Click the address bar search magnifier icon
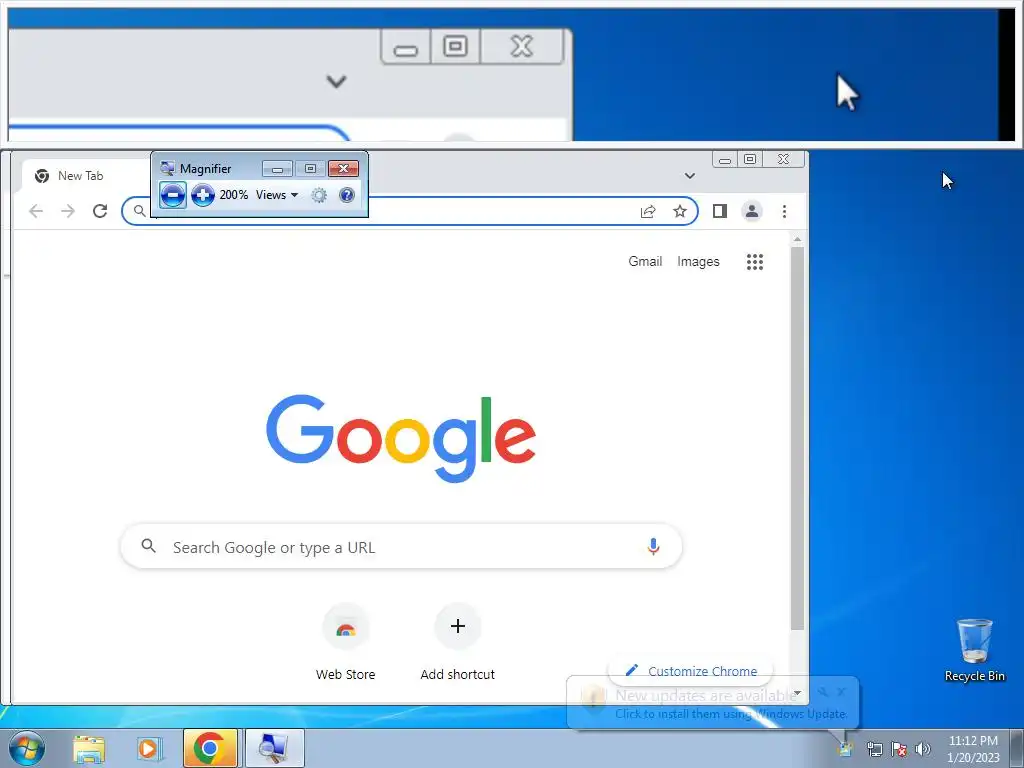The height and width of the screenshot is (768, 1024). [139, 211]
